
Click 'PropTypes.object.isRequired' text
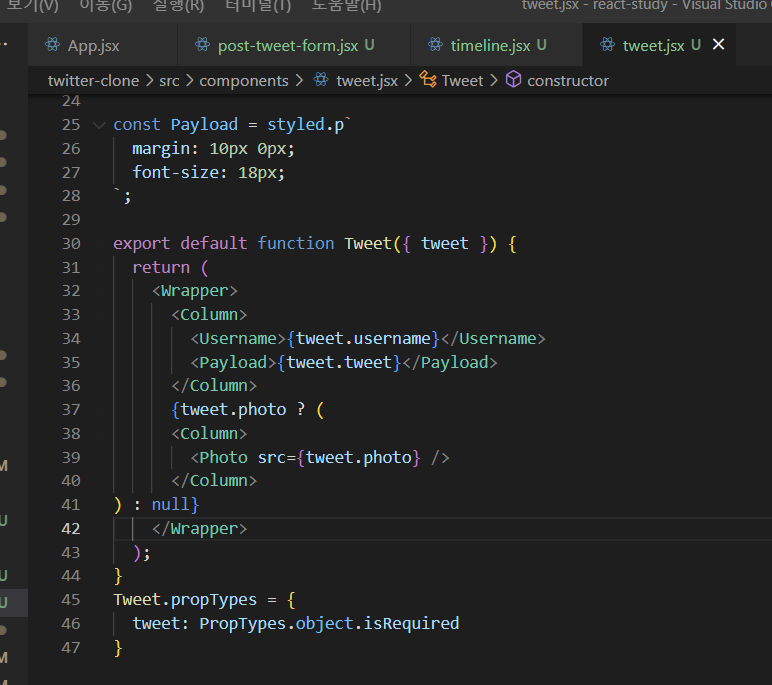coord(329,624)
